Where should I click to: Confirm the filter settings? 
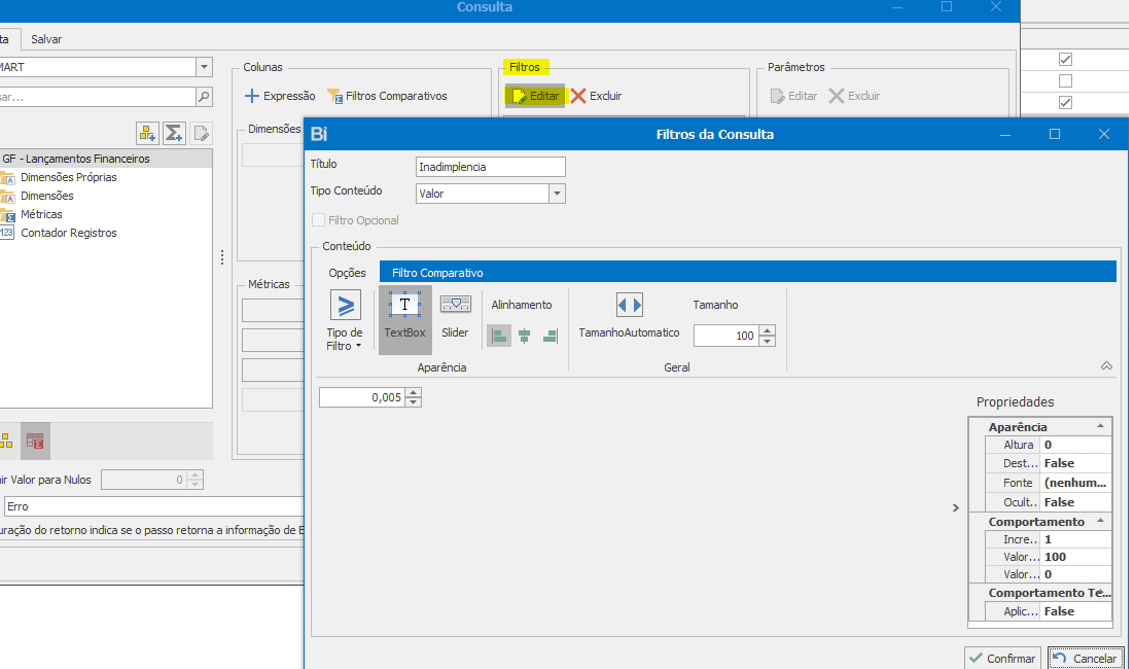(x=1002, y=658)
